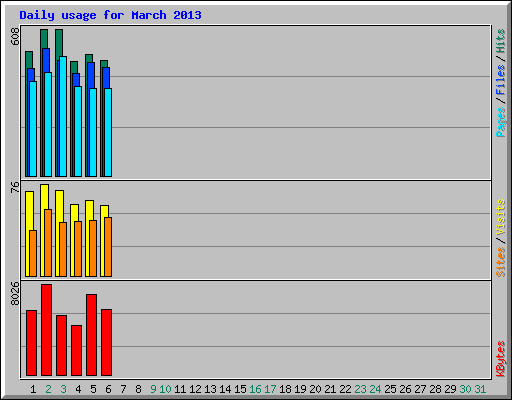Click the orange Sites bar for day 4
This screenshot has height=400, width=512.
click(78, 249)
